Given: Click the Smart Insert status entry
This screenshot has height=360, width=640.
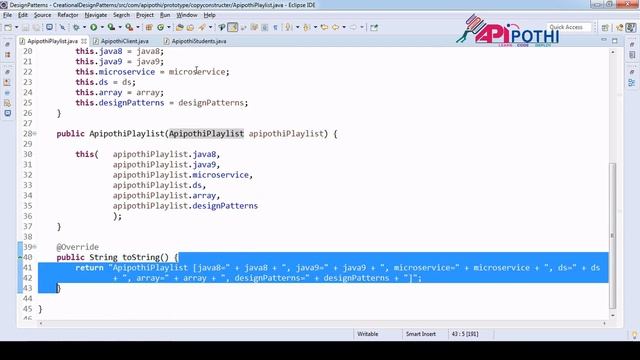Looking at the screenshot, I should (x=420, y=334).
